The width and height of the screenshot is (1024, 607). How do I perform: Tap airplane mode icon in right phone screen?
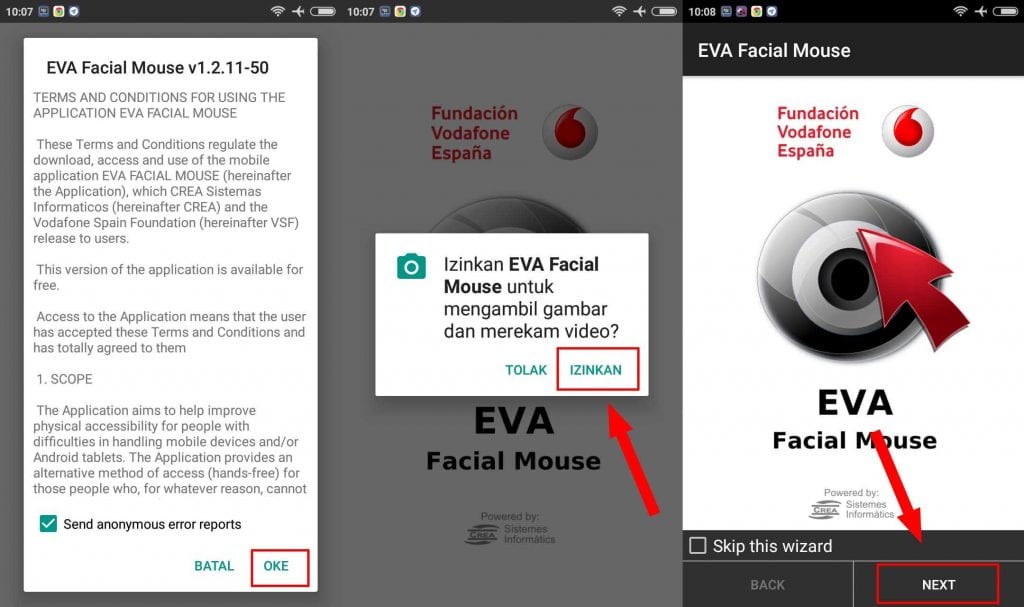coord(981,11)
